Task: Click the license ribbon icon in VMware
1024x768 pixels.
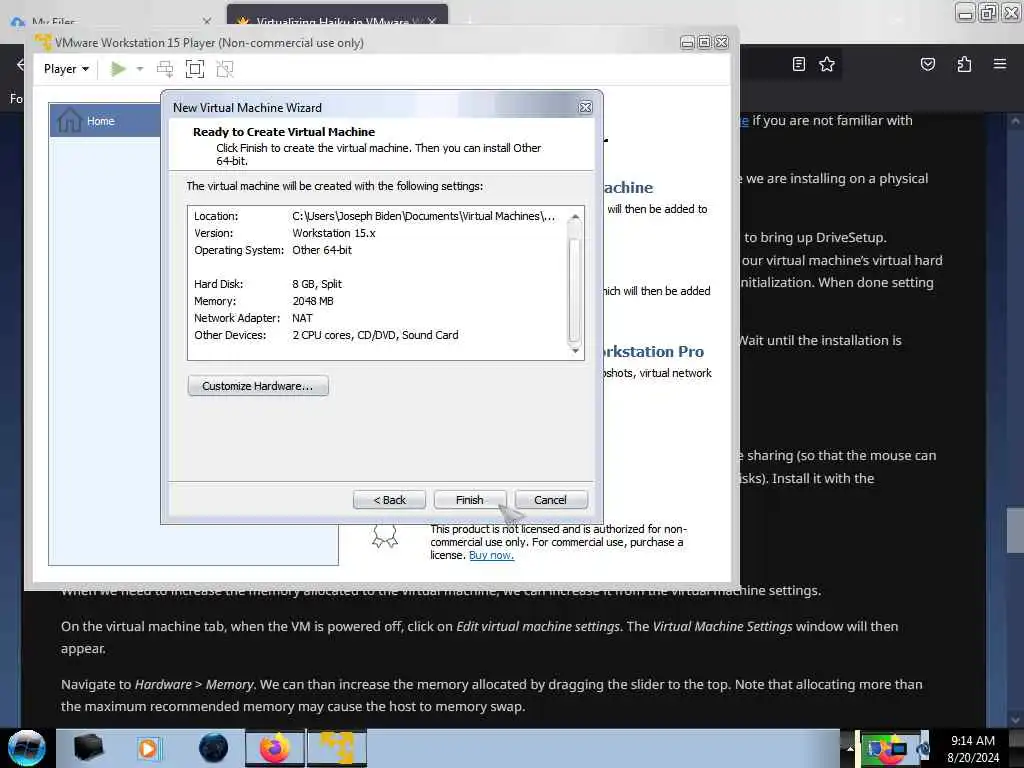Action: click(385, 537)
